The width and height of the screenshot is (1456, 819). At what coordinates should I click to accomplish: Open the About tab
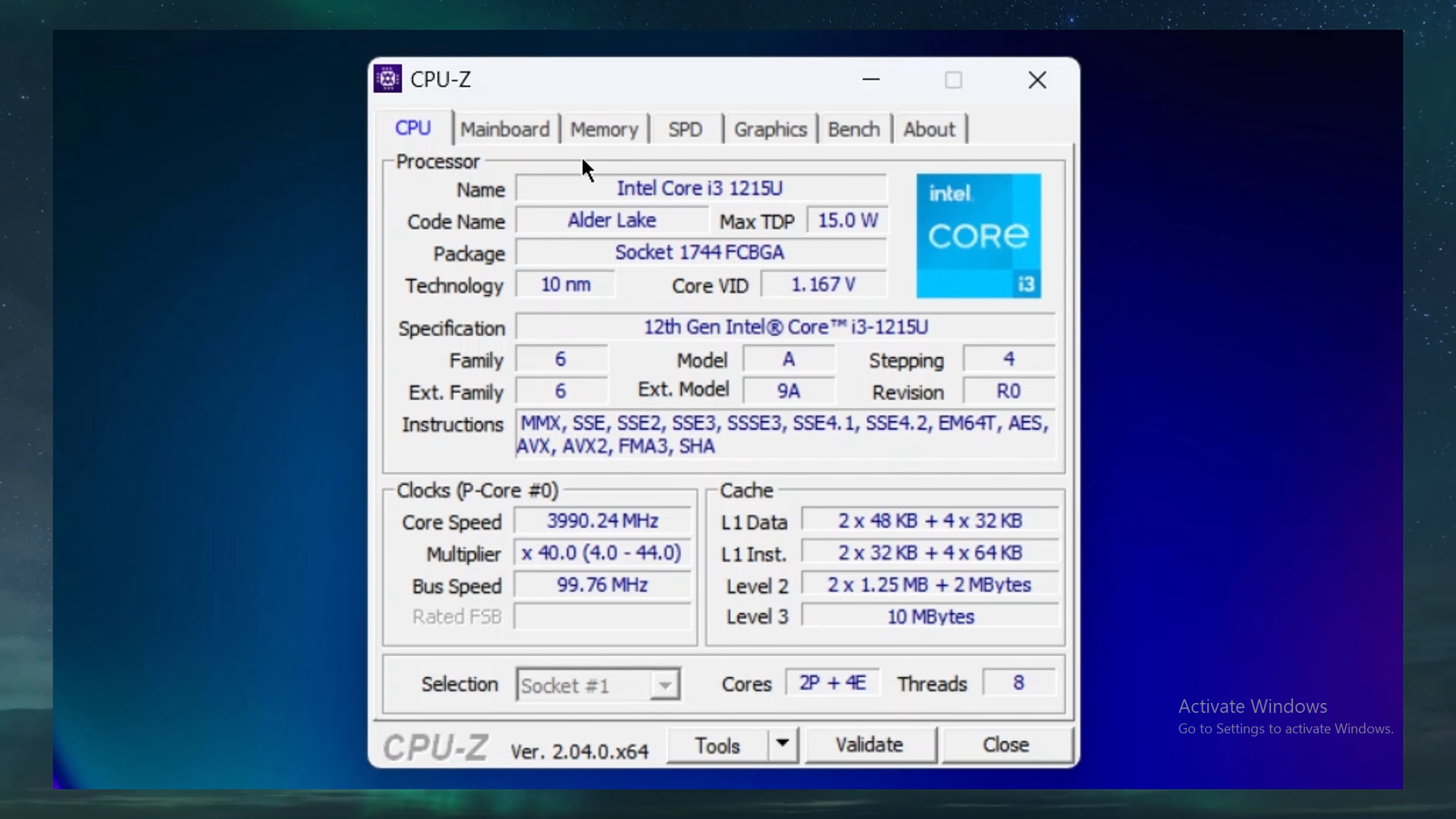(929, 130)
